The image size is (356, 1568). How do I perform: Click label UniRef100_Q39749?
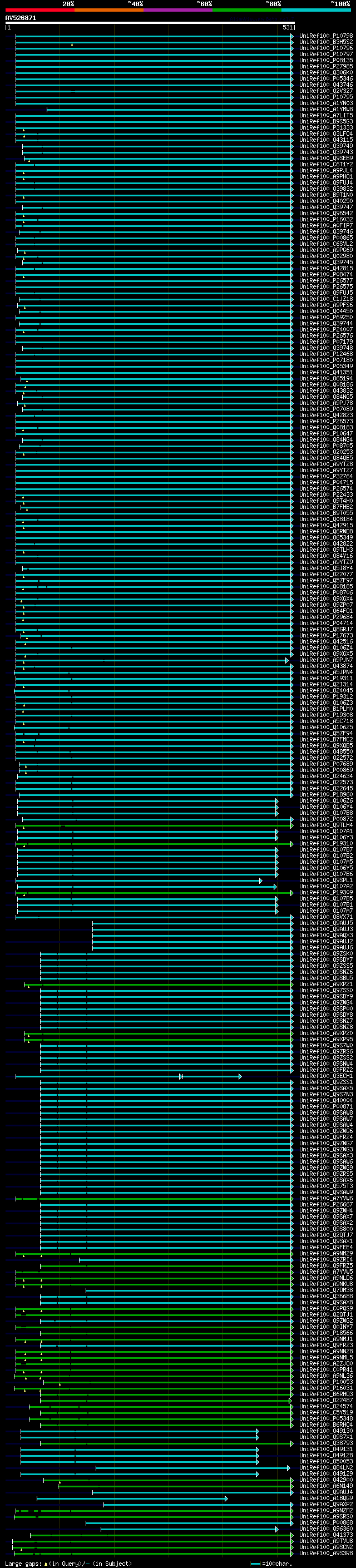(326, 146)
